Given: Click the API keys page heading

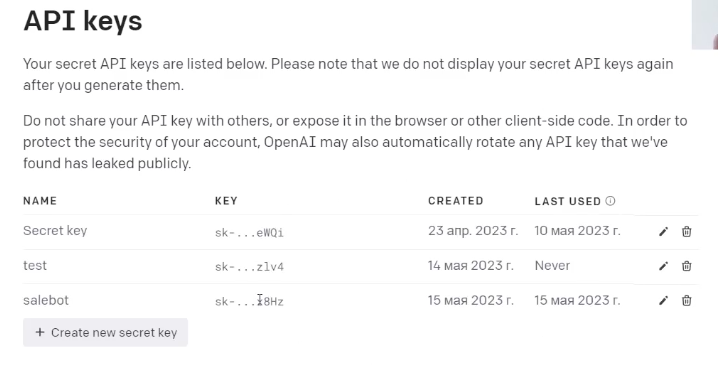Looking at the screenshot, I should pyautogui.click(x=83, y=21).
